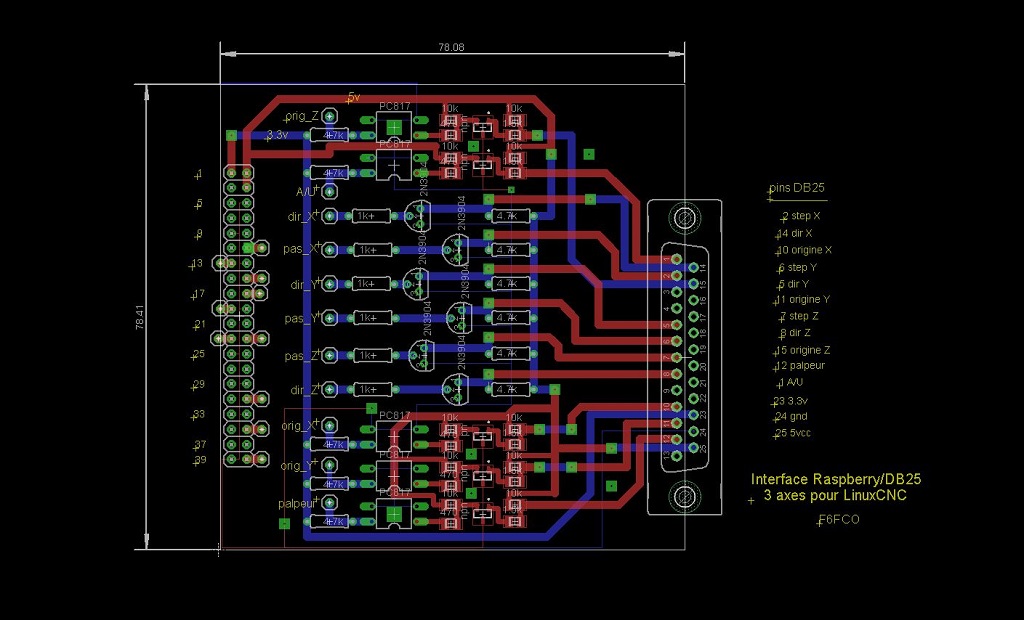The height and width of the screenshot is (620, 1024).
Task: Click the '3 axes pour LinuxCNC' subtitle
Action: (x=835, y=496)
